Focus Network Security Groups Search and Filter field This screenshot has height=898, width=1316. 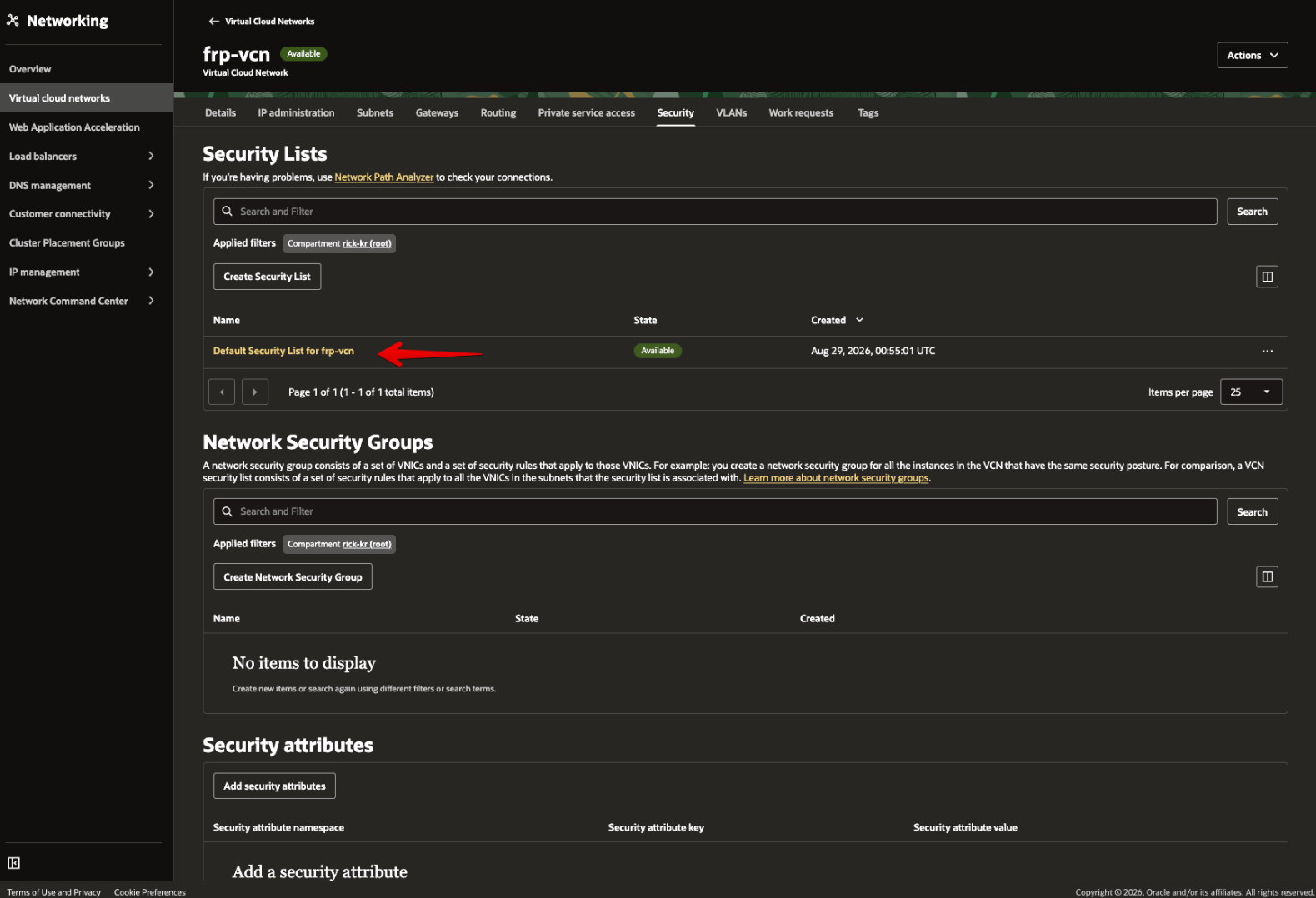tap(715, 511)
